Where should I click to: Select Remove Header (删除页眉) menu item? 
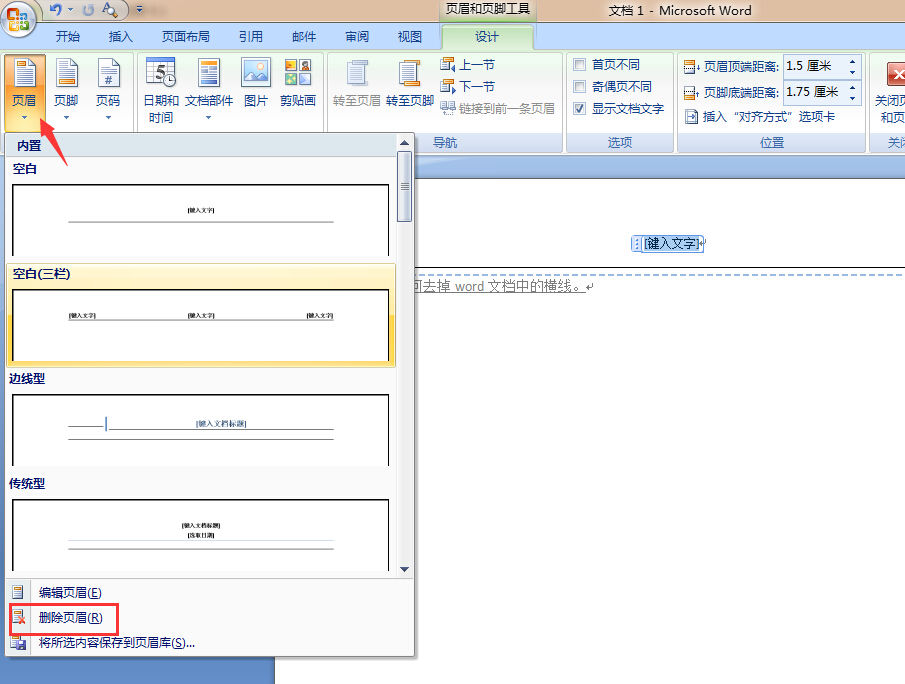tap(70, 618)
